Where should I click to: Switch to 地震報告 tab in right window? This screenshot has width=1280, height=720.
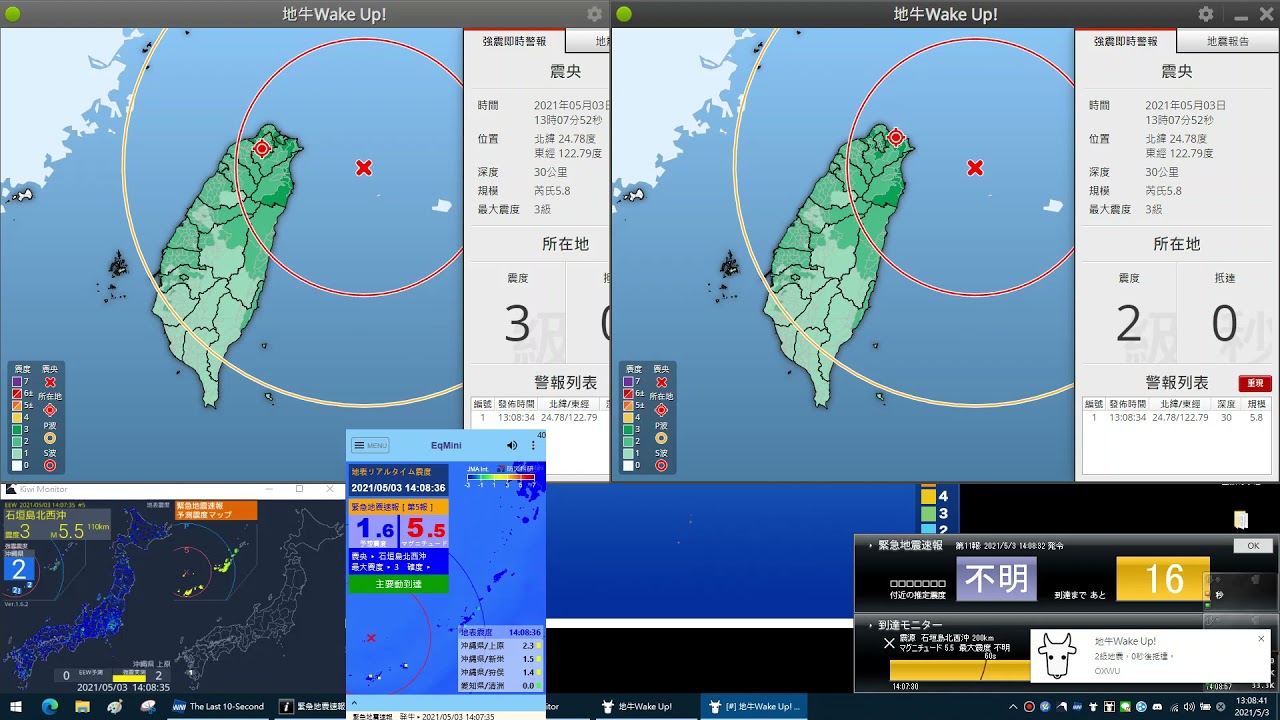tap(1227, 41)
